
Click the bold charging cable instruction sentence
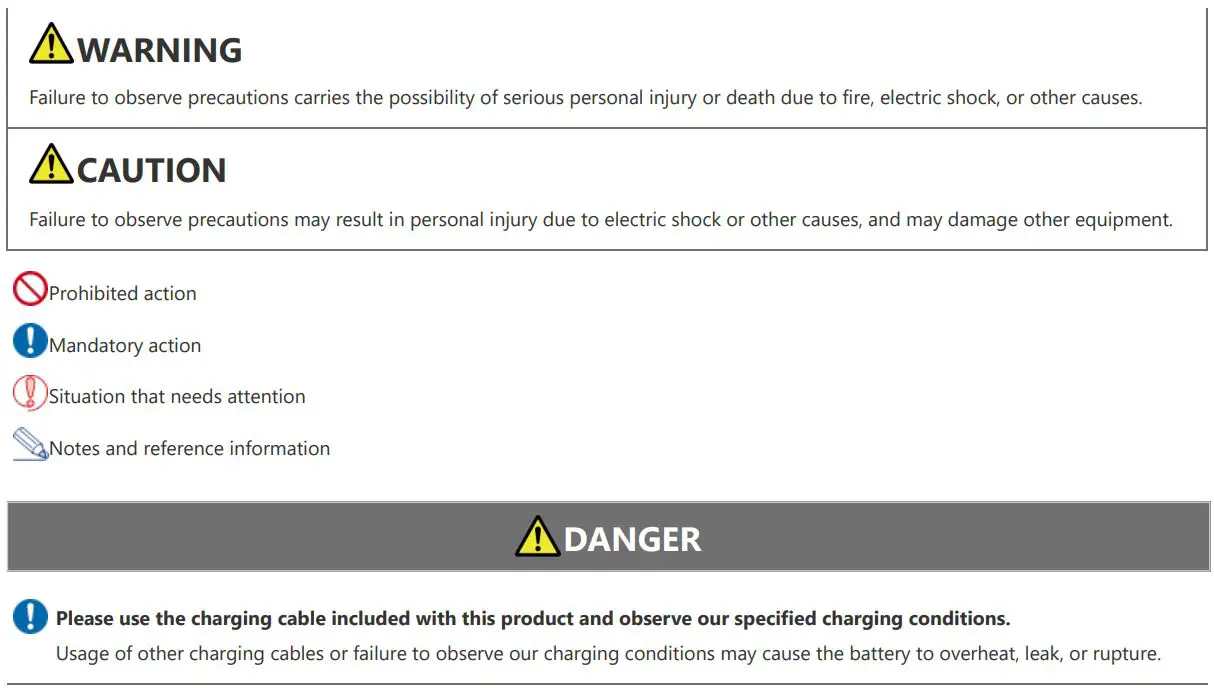tap(533, 619)
